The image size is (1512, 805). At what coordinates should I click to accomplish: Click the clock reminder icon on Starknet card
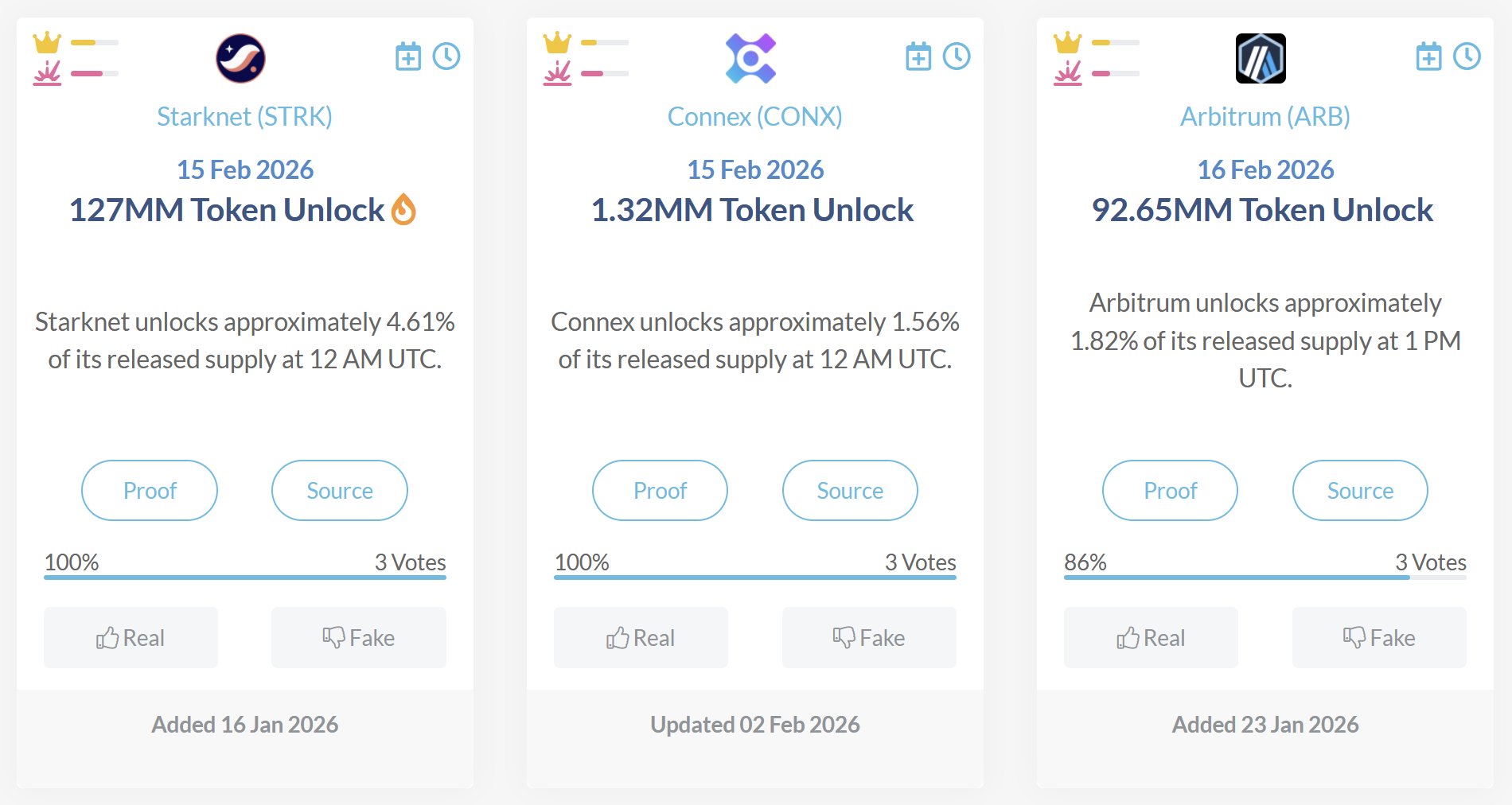click(x=446, y=56)
